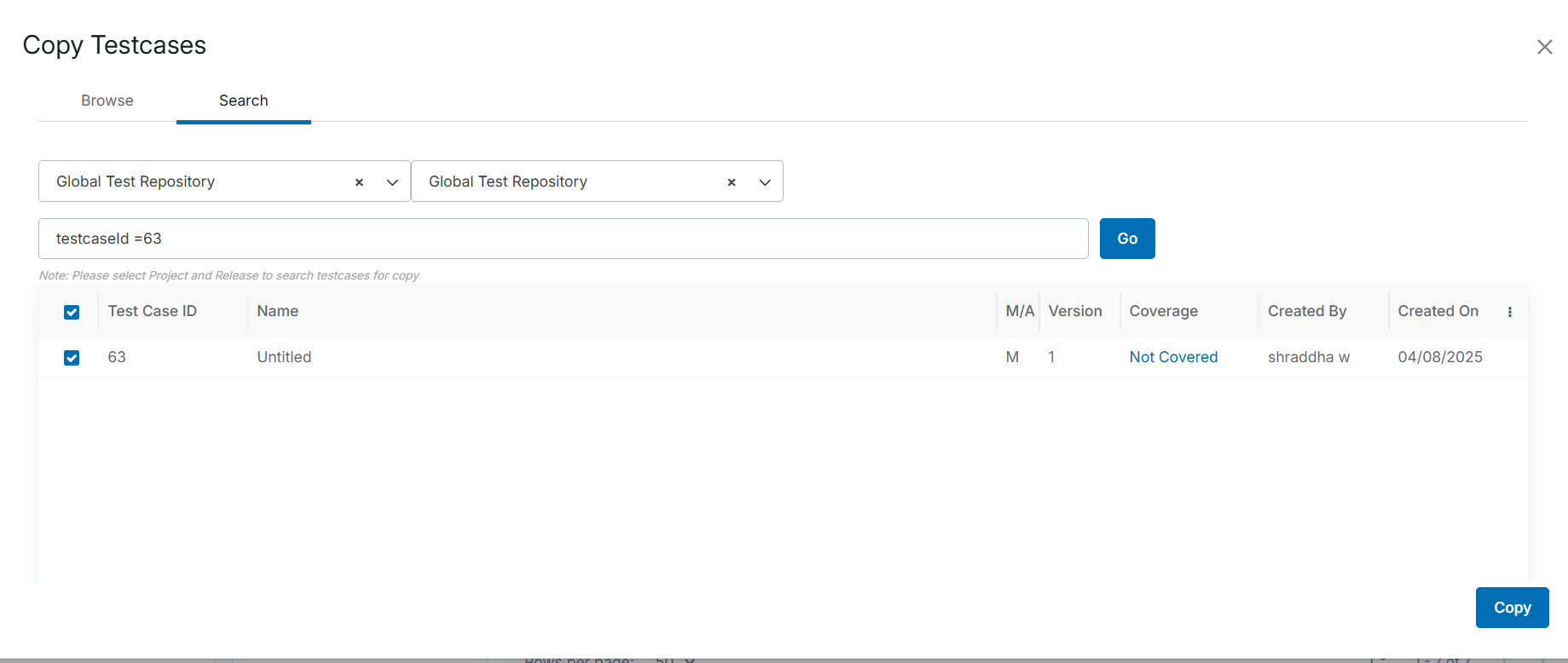Click the Name column header

(278, 311)
